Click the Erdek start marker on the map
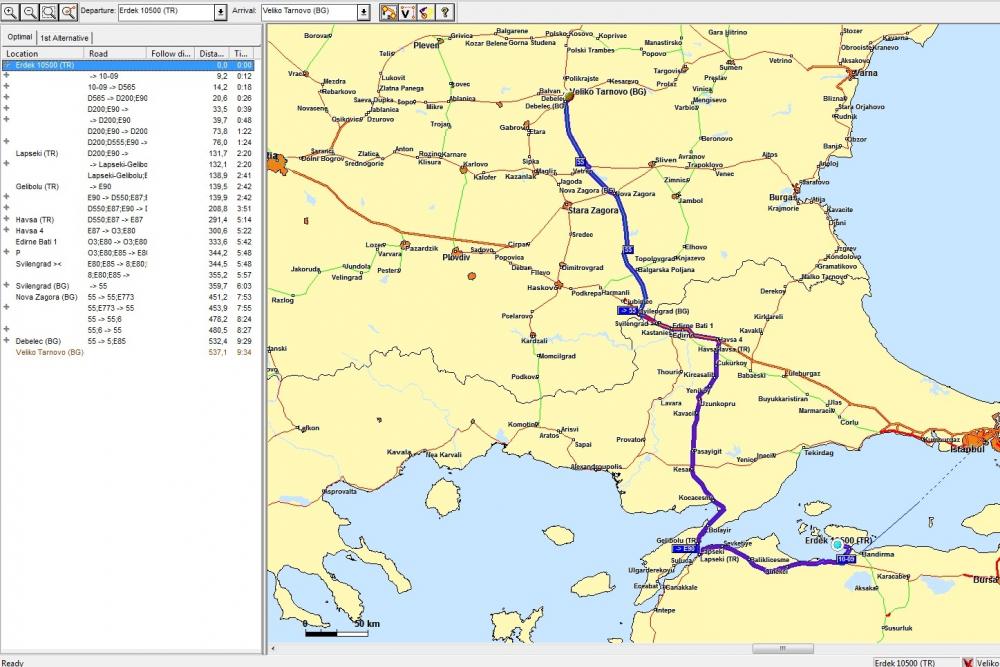1000x667 pixels. tap(837, 545)
